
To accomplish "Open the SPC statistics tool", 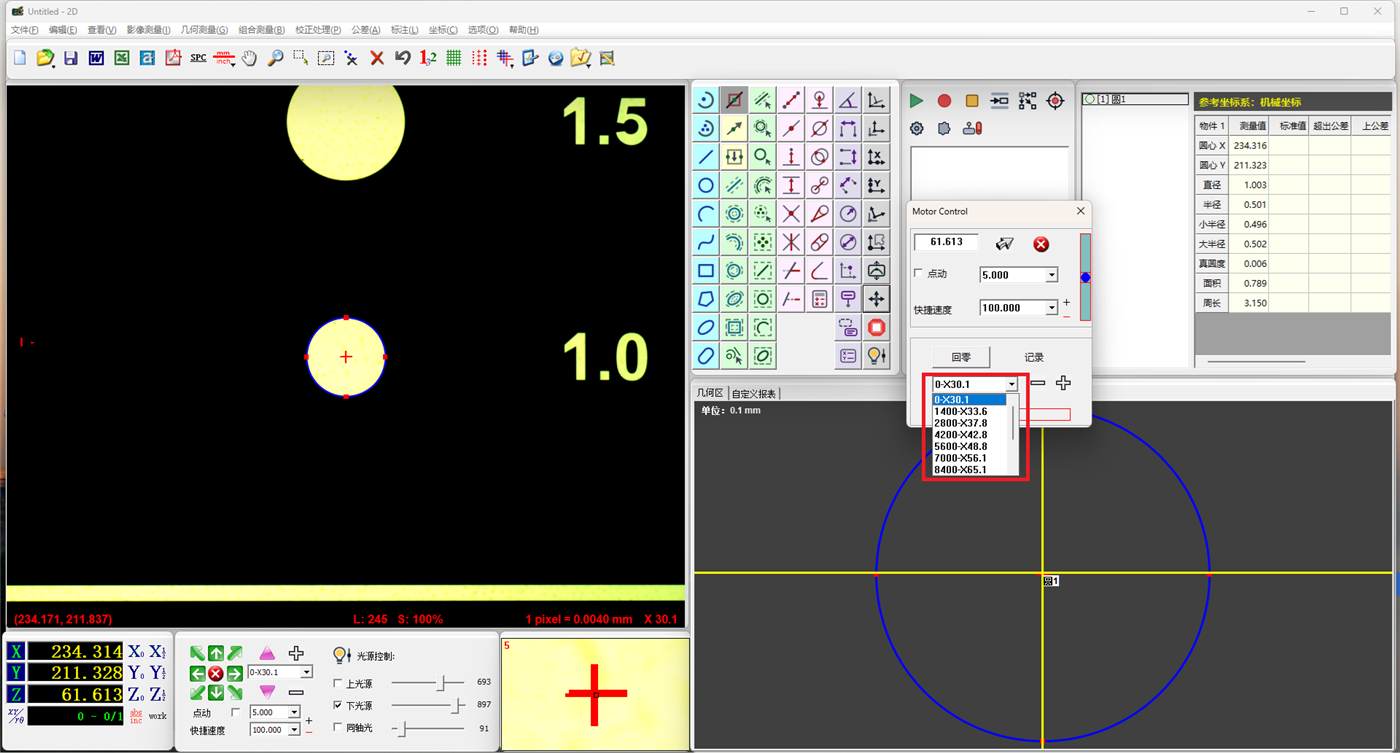I will [x=198, y=58].
